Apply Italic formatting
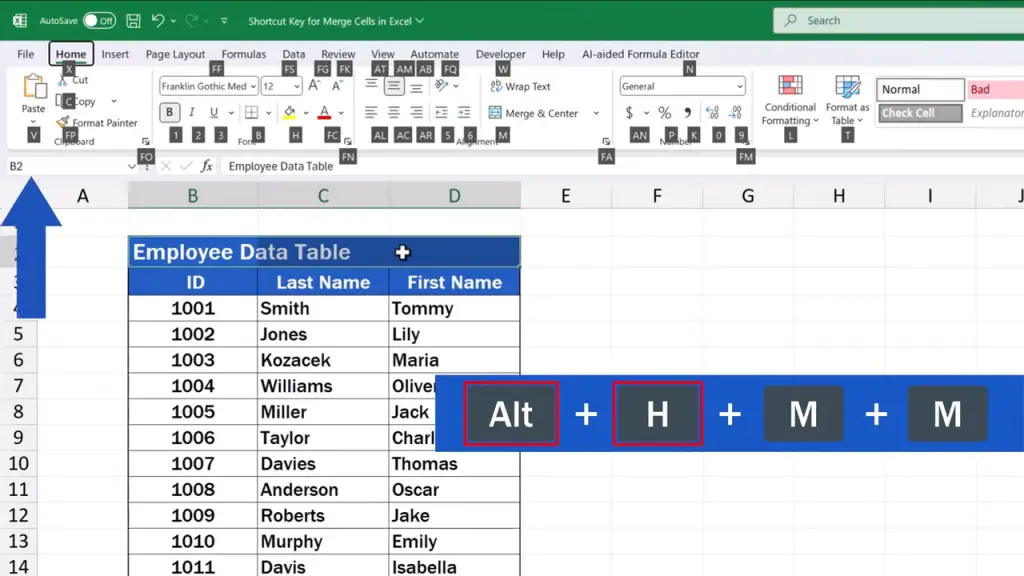This screenshot has height=576, width=1024. [197, 113]
